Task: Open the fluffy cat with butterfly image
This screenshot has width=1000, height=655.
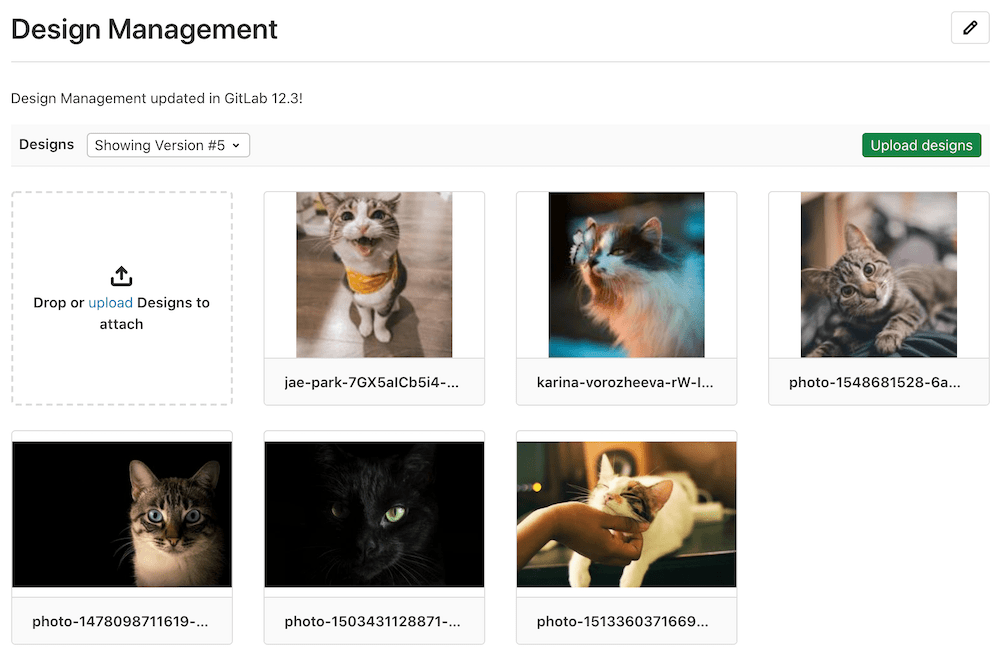Action: (626, 275)
